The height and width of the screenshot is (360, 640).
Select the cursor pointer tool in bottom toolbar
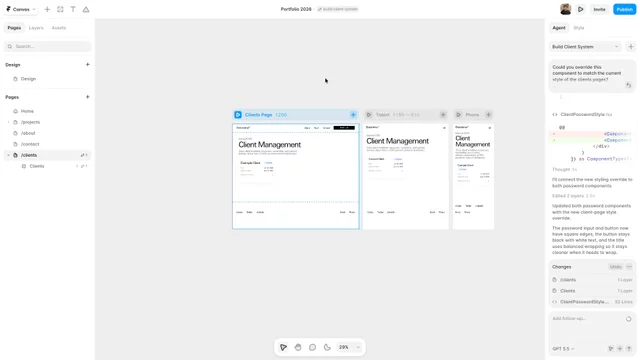[x=283, y=347]
